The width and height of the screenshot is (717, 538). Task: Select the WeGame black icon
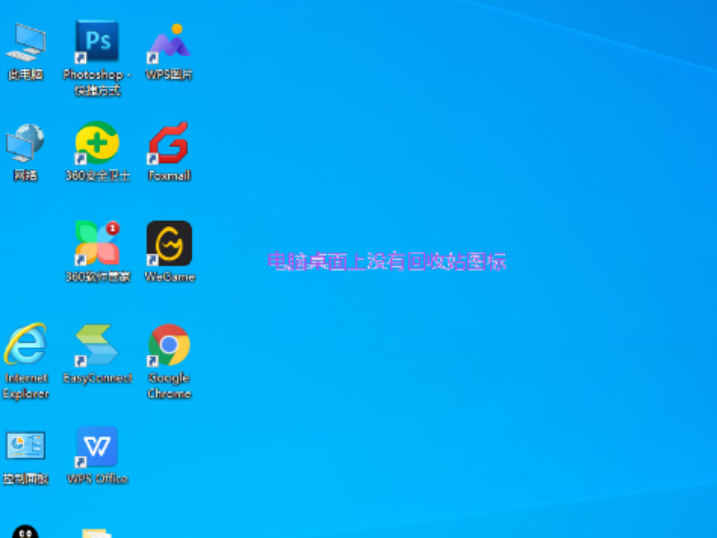[169, 243]
